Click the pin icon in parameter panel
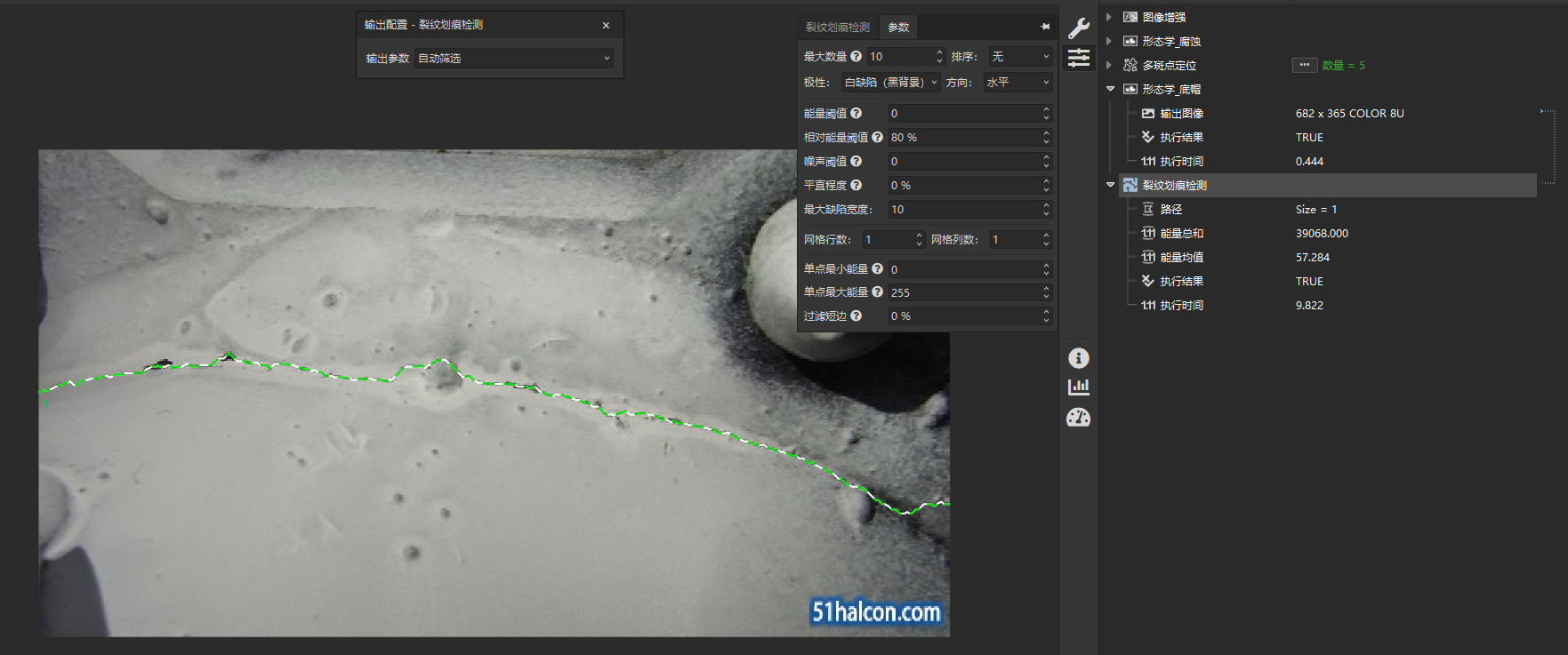The width and height of the screenshot is (1568, 655). tap(1045, 27)
